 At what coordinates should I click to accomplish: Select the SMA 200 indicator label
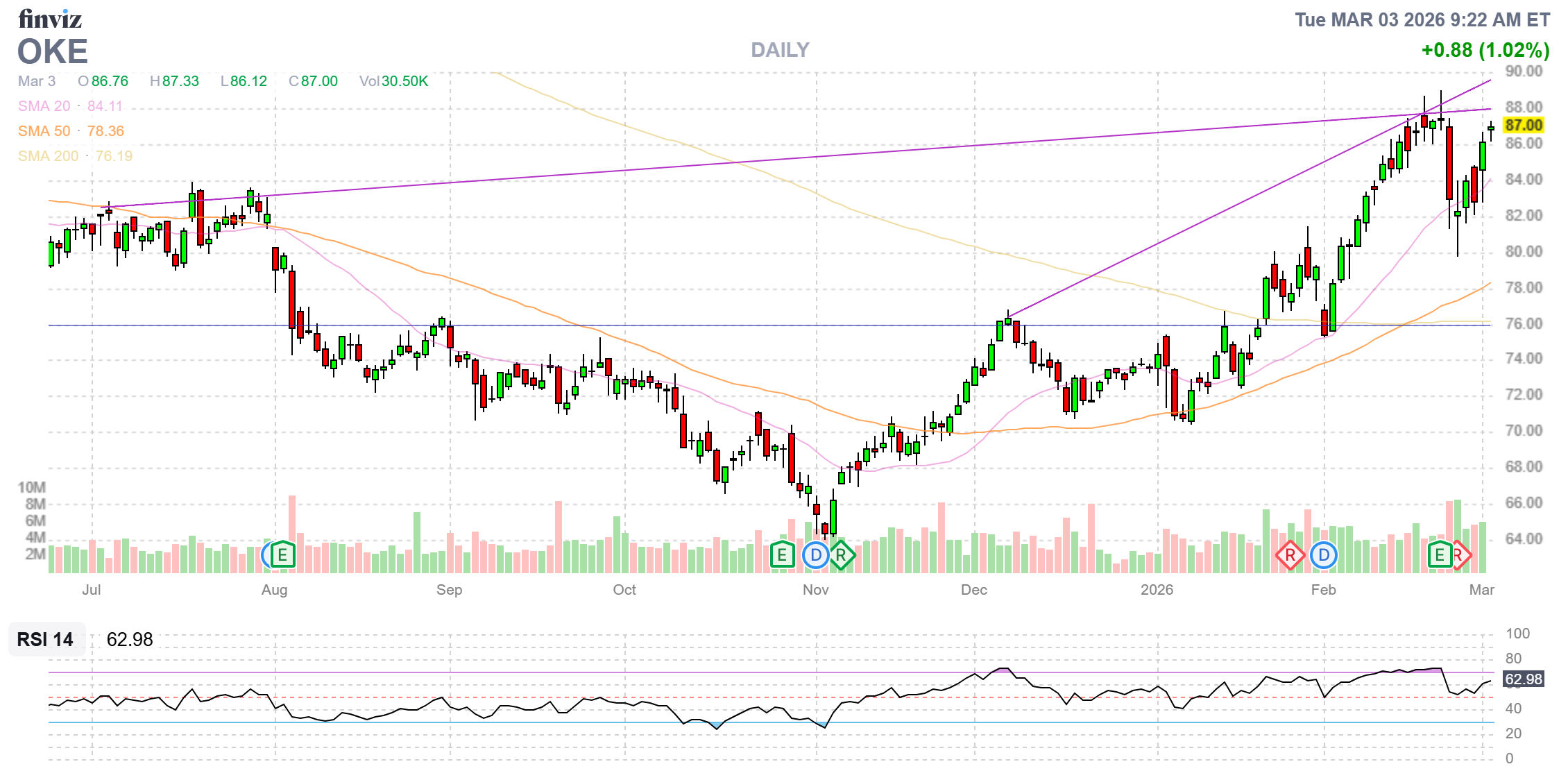coord(49,156)
